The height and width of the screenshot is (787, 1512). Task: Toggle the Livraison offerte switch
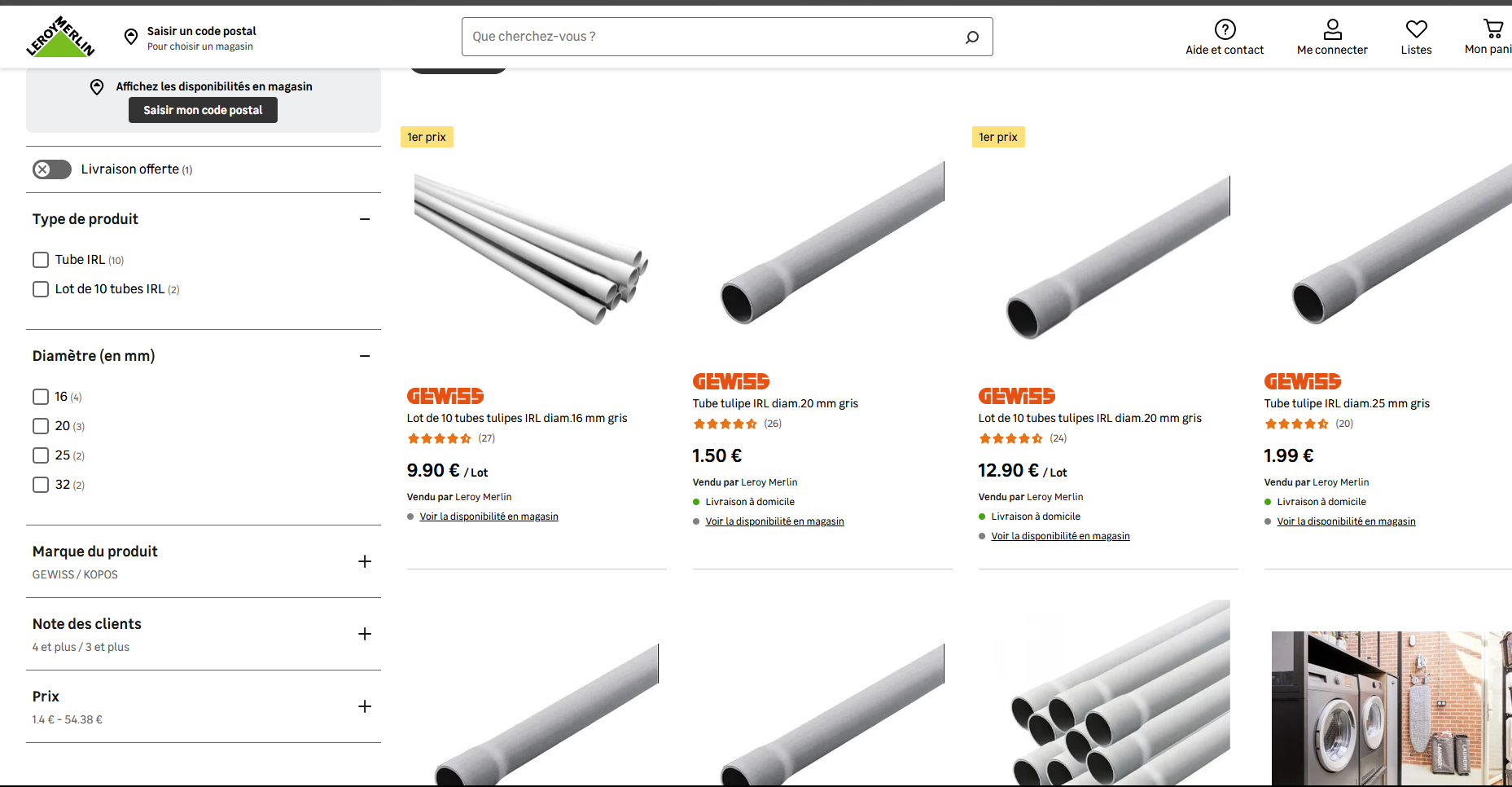tap(52, 169)
